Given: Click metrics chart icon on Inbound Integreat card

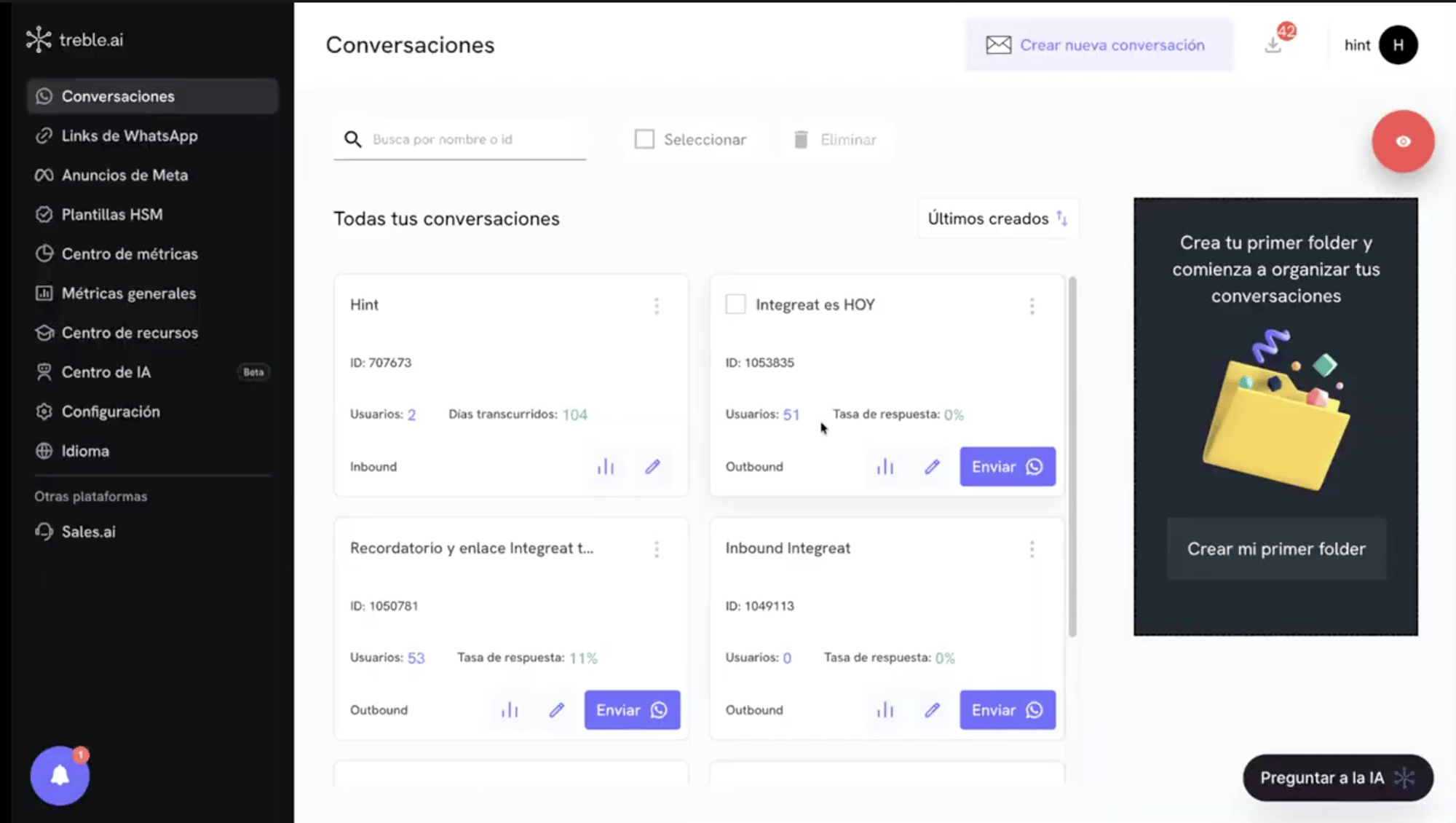Looking at the screenshot, I should pyautogui.click(x=885, y=710).
